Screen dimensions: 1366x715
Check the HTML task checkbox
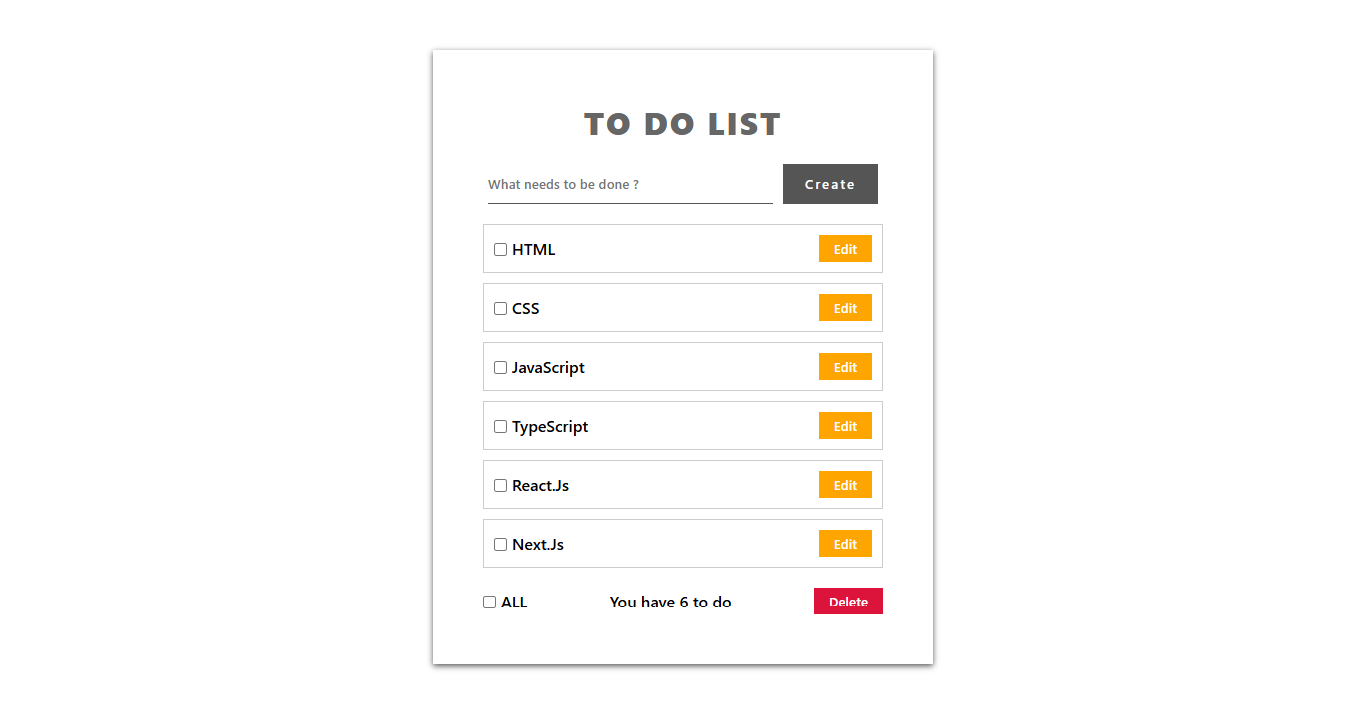pos(501,250)
